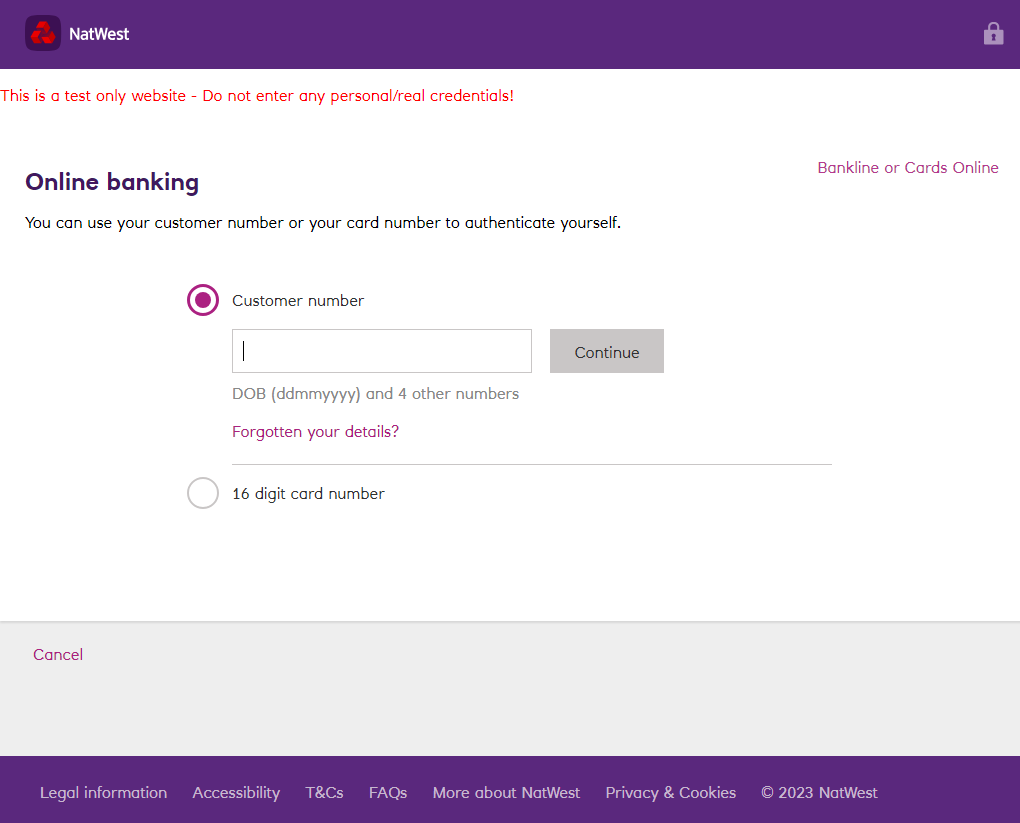The image size is (1020, 823).
Task: Open the 'Forgotten your details?' link
Action: click(x=315, y=432)
